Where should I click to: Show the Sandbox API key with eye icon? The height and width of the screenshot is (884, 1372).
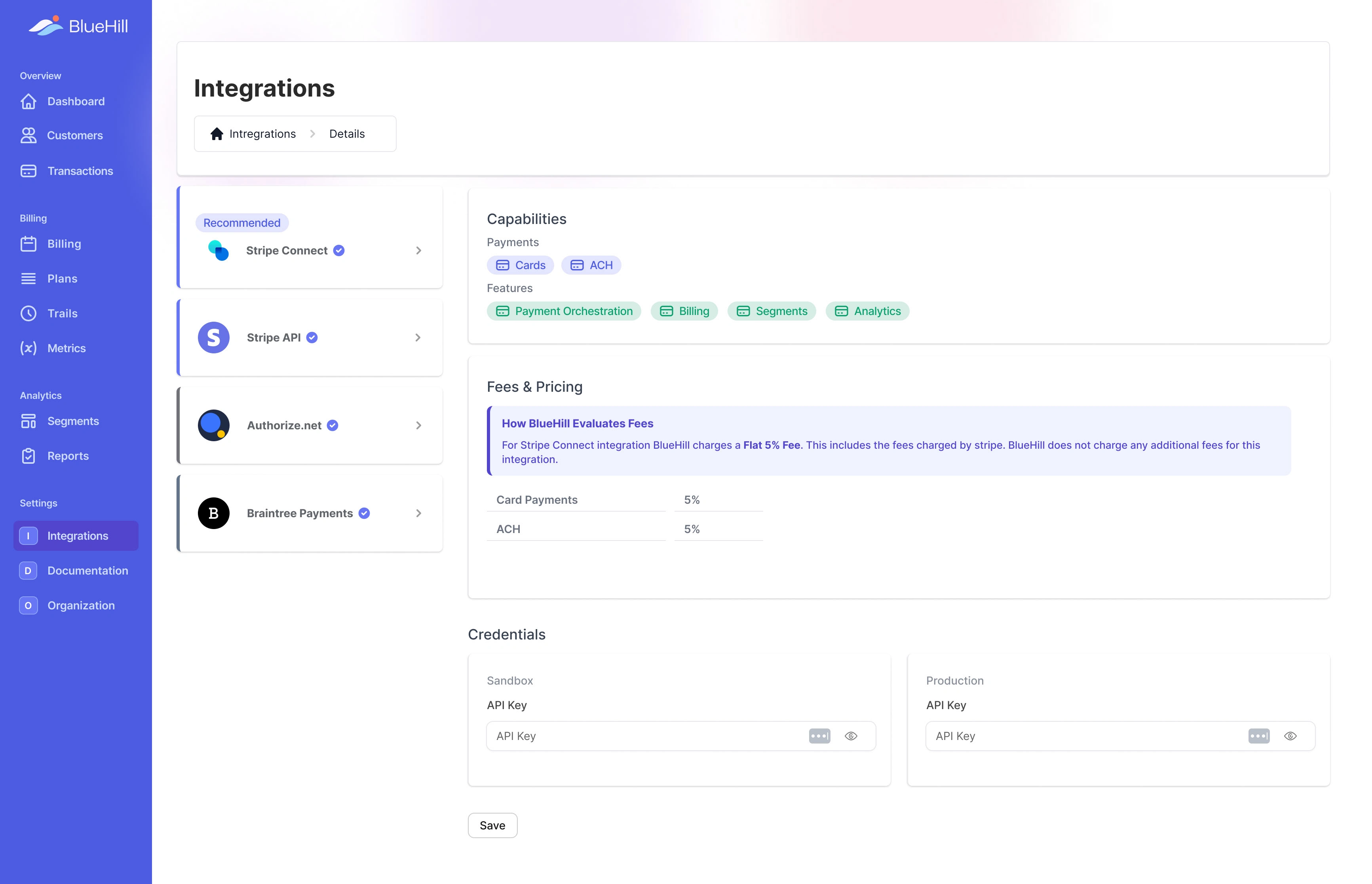851,736
